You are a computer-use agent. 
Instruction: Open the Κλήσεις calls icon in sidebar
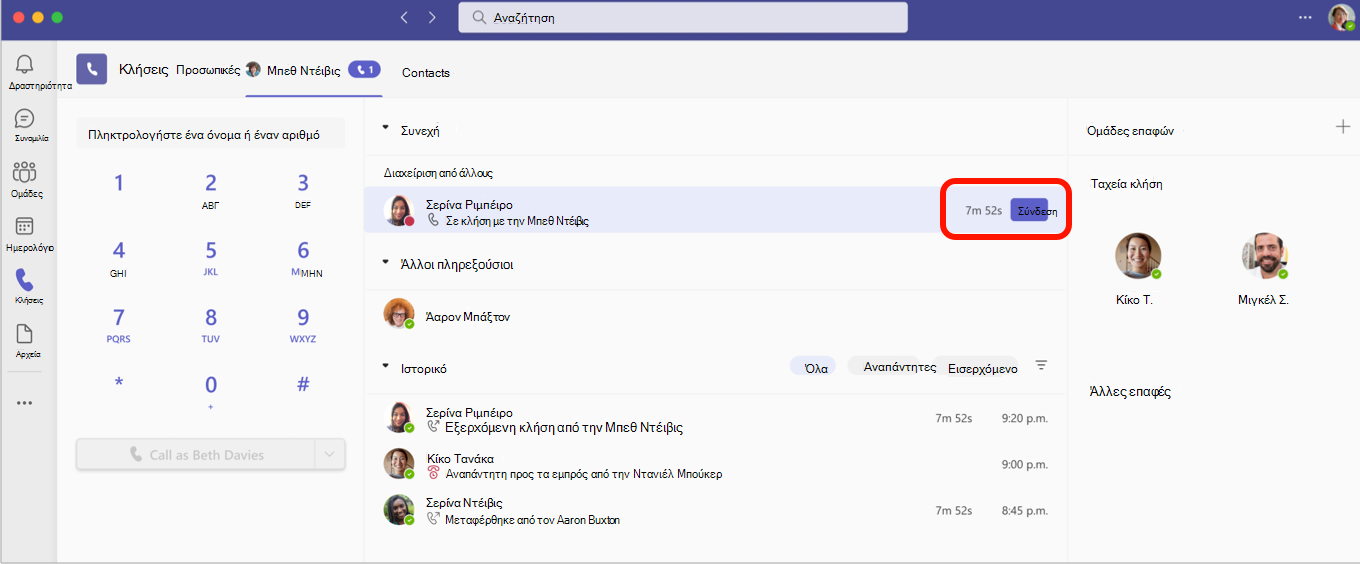[x=25, y=280]
